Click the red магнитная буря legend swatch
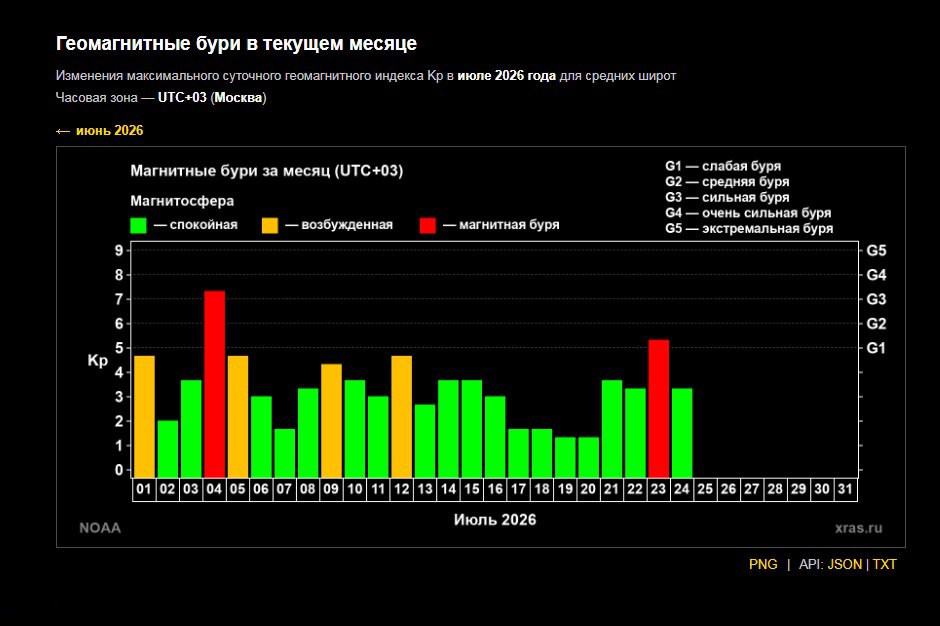Image resolution: width=940 pixels, height=626 pixels. [427, 225]
